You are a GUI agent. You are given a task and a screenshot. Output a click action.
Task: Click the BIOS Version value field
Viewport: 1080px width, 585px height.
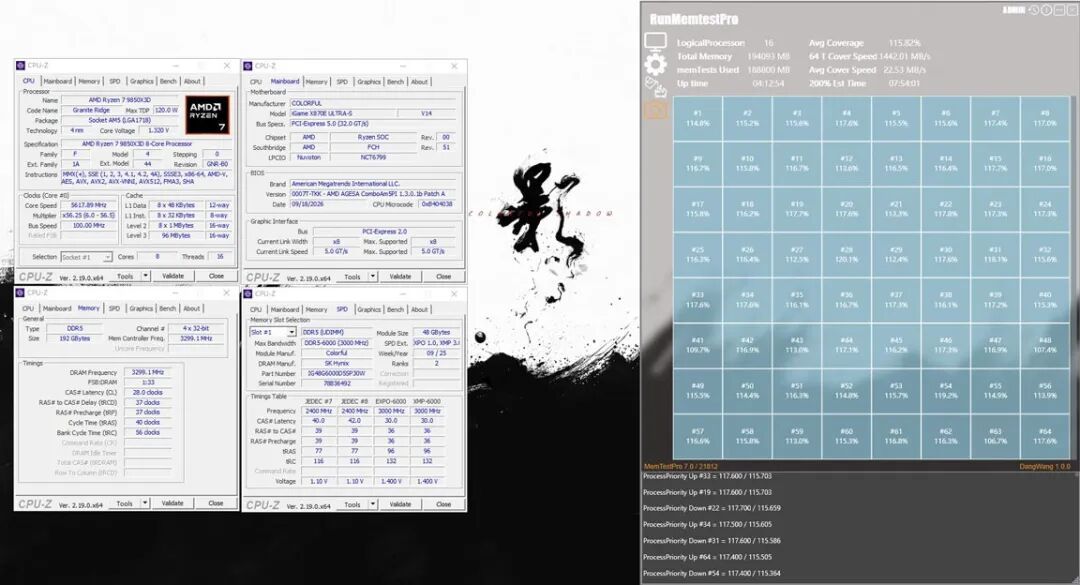(x=373, y=194)
